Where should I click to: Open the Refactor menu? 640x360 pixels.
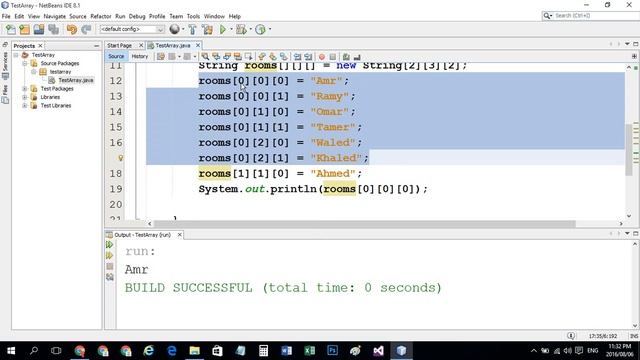coord(101,16)
